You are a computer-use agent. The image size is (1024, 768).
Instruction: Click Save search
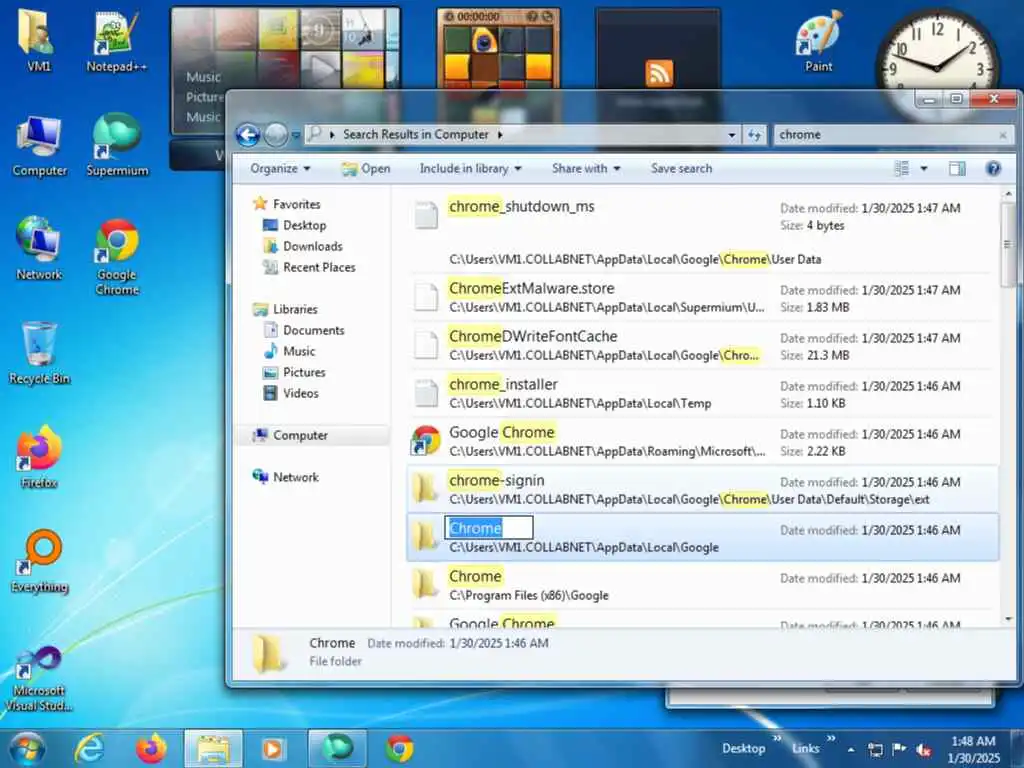tap(681, 168)
